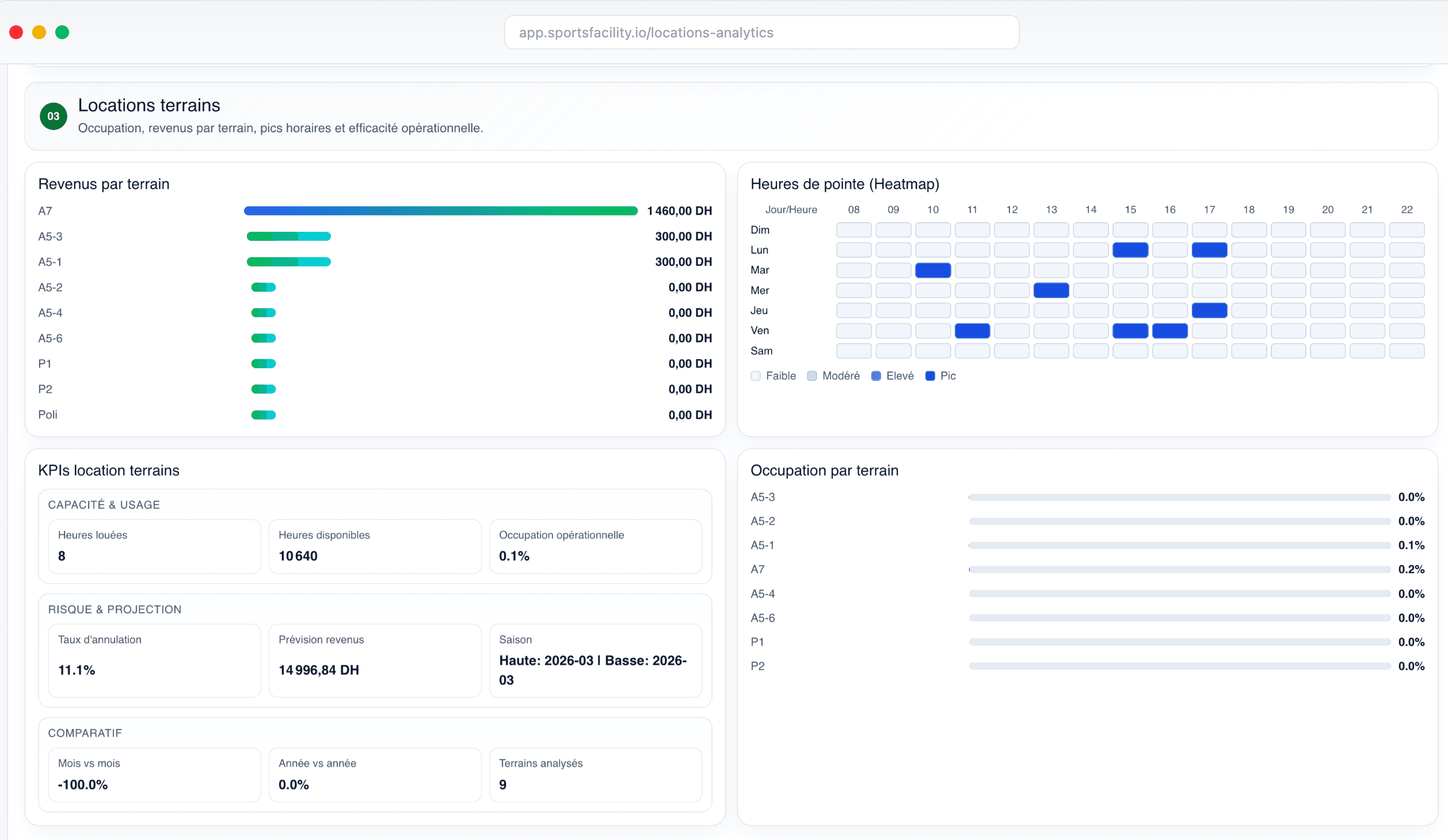Viewport: 1448px width, 840px height.
Task: Click the Prévision revenus KPI card
Action: pos(375,660)
